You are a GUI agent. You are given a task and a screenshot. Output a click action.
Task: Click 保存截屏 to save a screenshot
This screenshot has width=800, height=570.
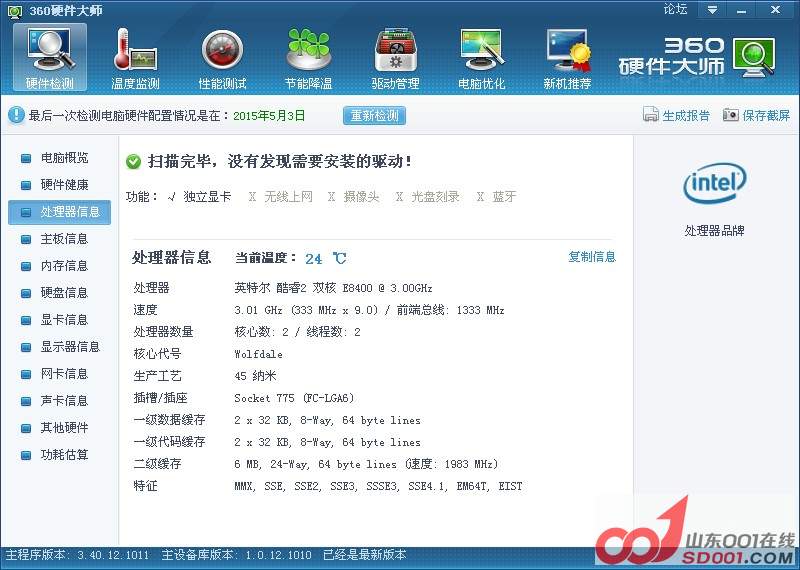(x=766, y=115)
